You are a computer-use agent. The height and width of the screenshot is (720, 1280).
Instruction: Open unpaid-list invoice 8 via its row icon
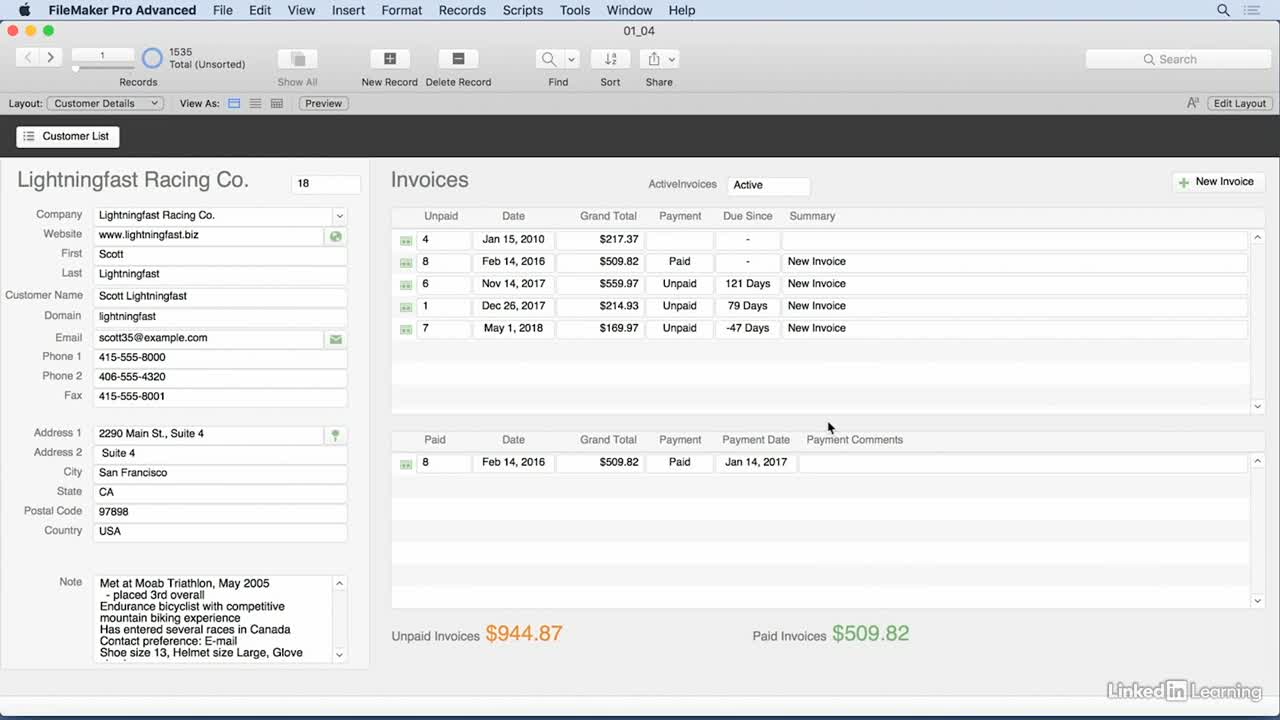coord(406,263)
